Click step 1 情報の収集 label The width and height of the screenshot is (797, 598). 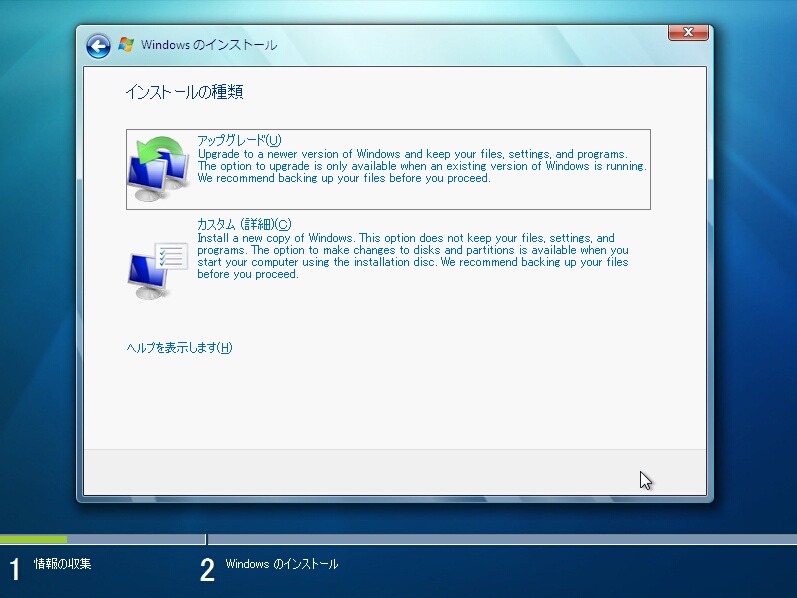(x=62, y=563)
